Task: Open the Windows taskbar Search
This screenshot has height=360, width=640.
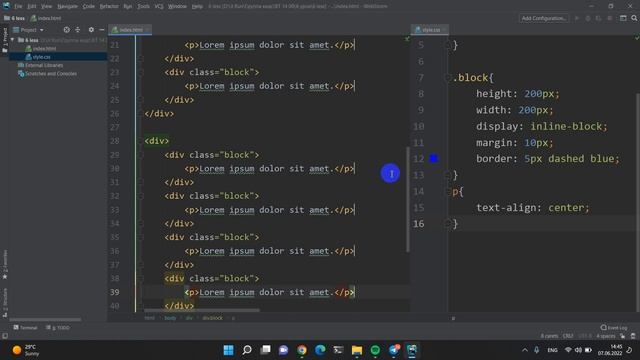Action: (247, 350)
